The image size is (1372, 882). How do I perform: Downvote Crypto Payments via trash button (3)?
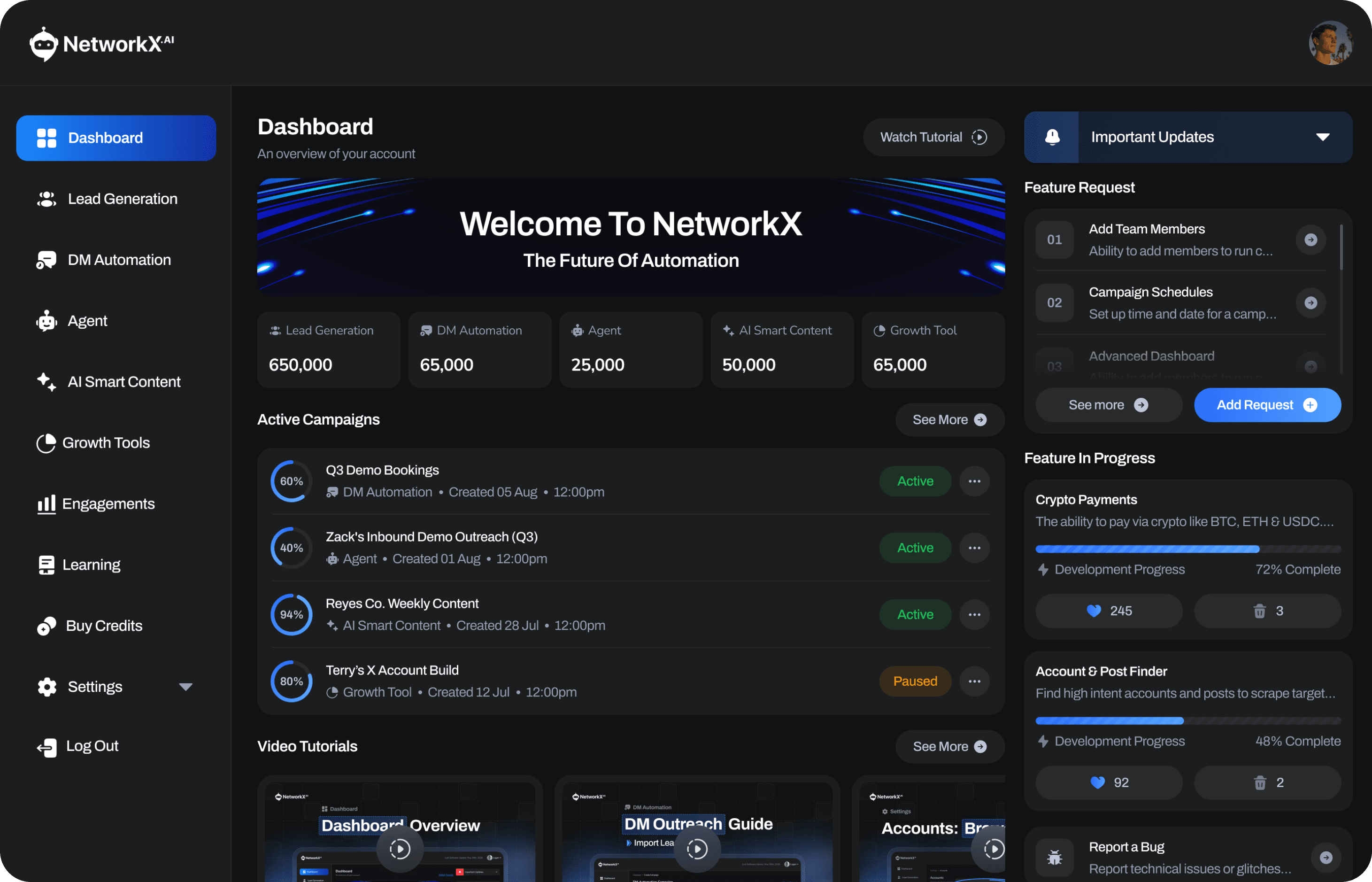[1267, 611]
